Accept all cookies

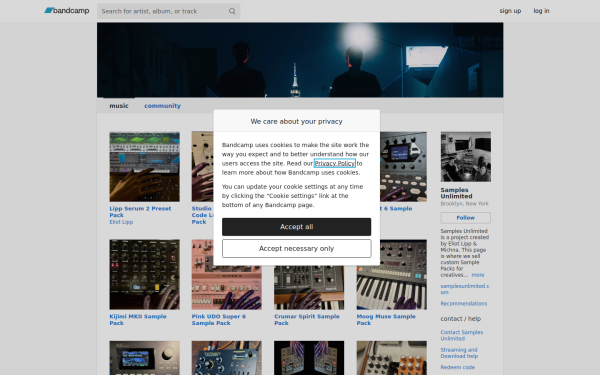(297, 227)
